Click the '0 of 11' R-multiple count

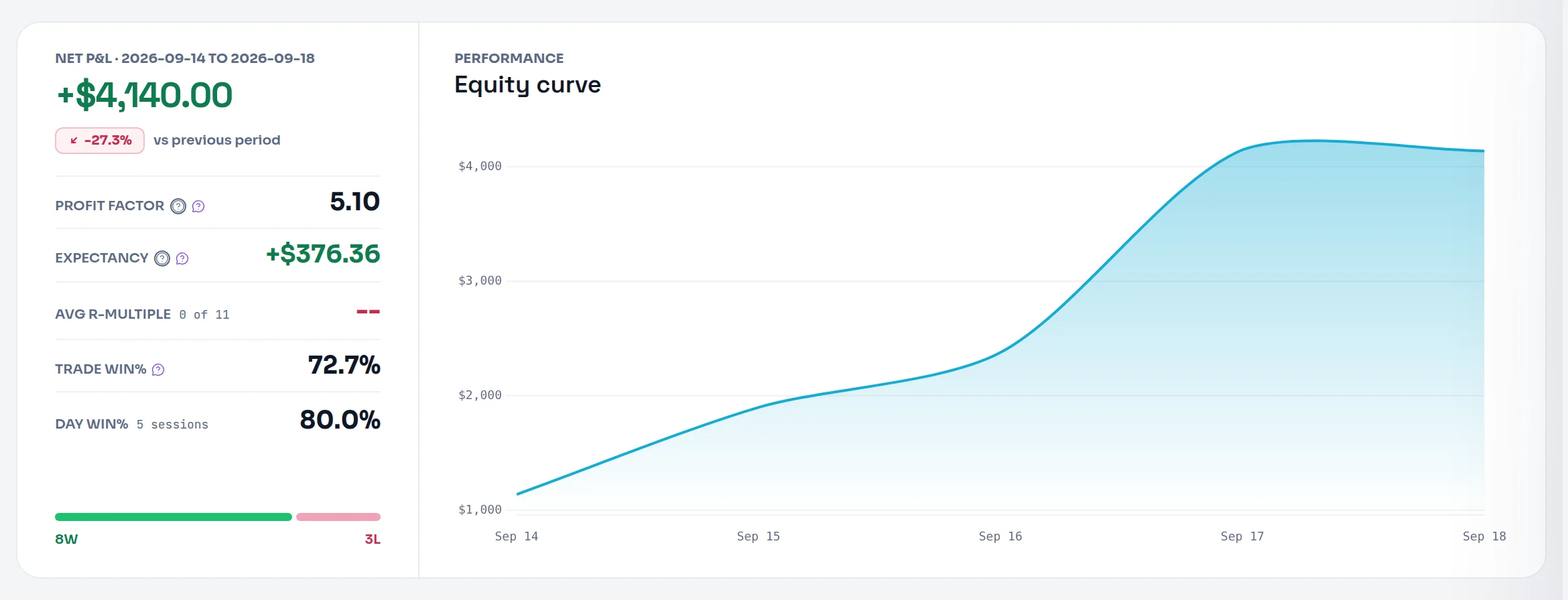(204, 315)
